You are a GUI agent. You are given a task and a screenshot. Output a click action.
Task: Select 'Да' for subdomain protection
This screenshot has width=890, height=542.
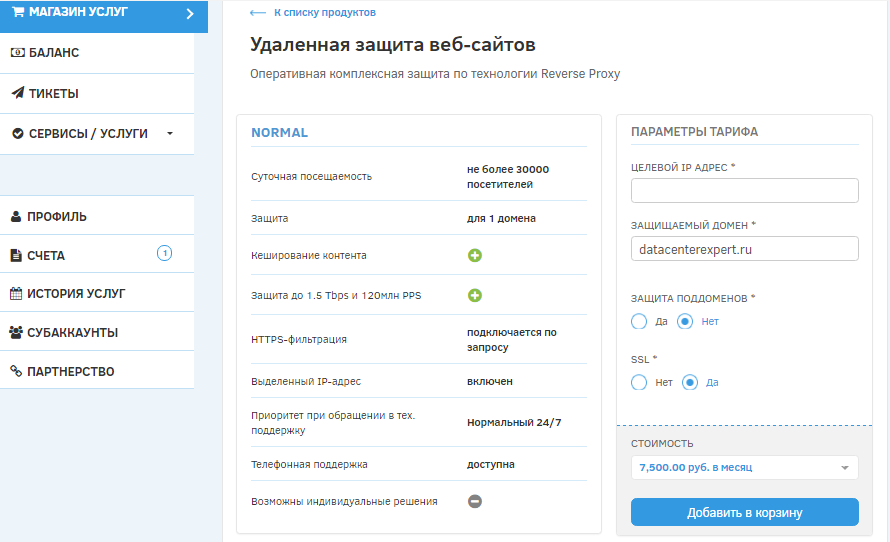click(640, 322)
